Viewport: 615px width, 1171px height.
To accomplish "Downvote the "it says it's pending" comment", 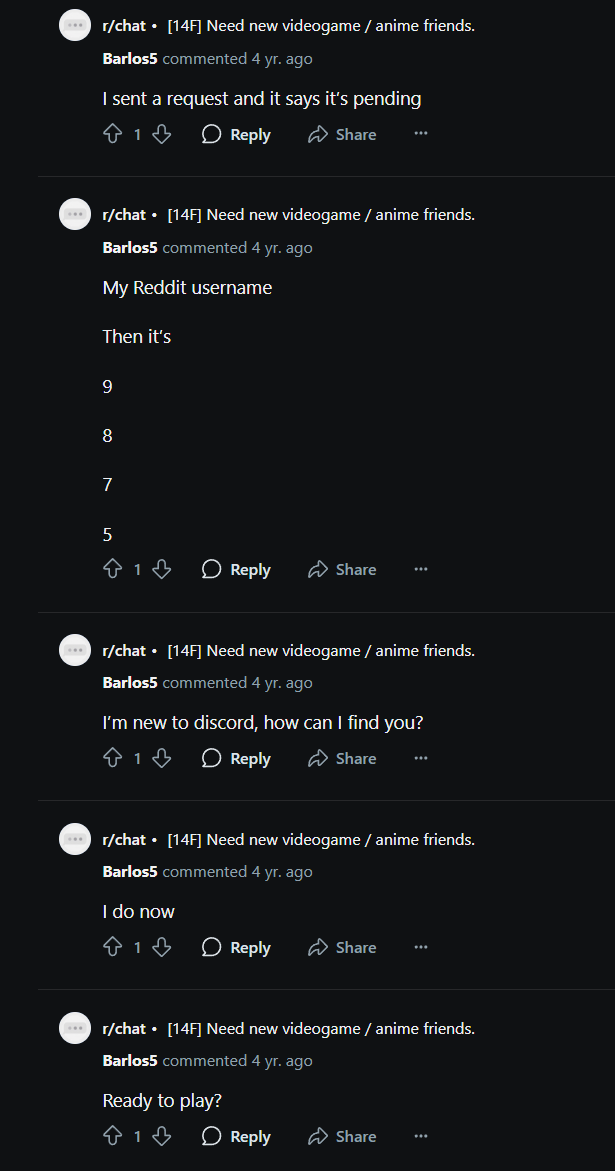I will pos(161,134).
